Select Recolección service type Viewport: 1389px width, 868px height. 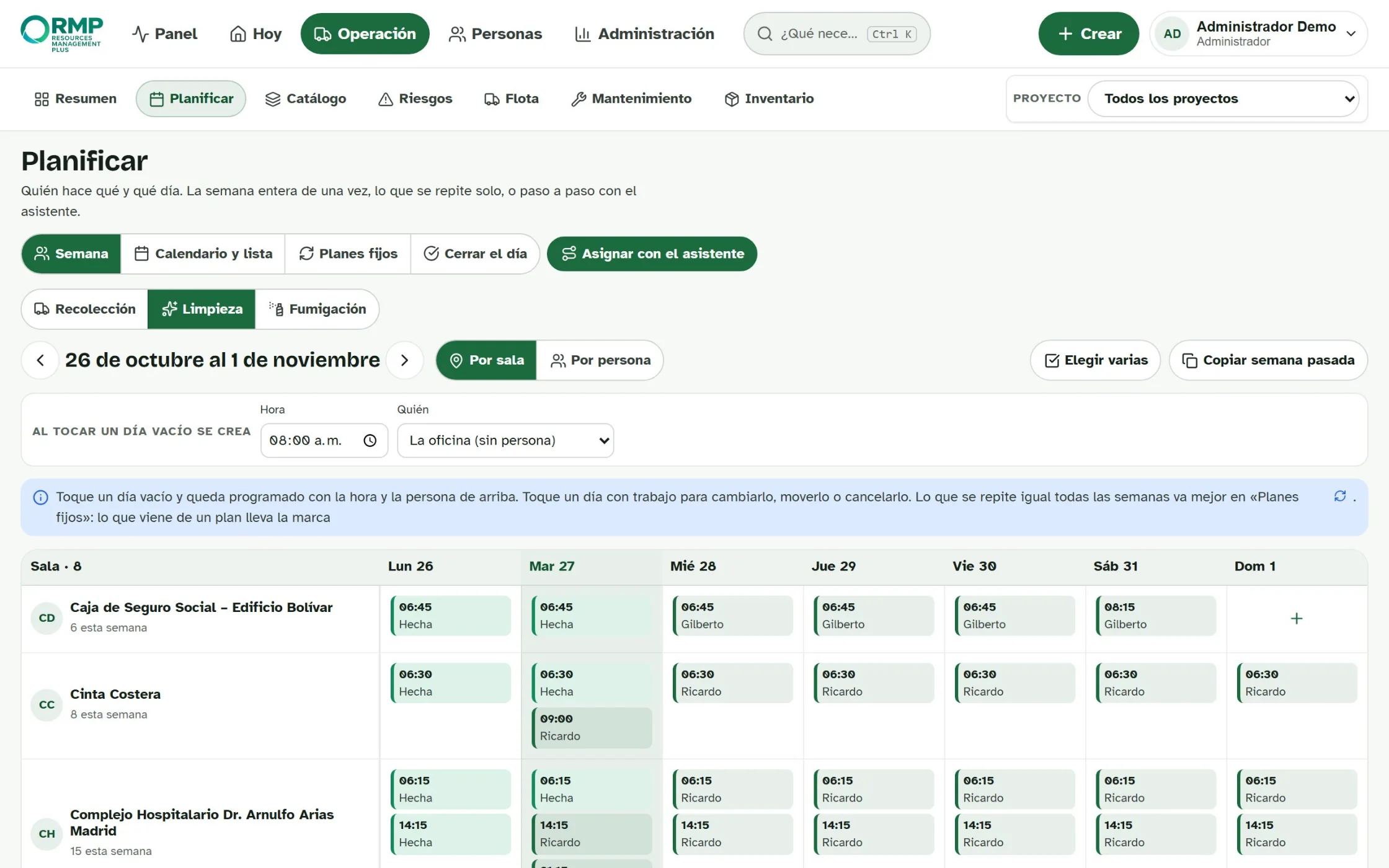[85, 309]
